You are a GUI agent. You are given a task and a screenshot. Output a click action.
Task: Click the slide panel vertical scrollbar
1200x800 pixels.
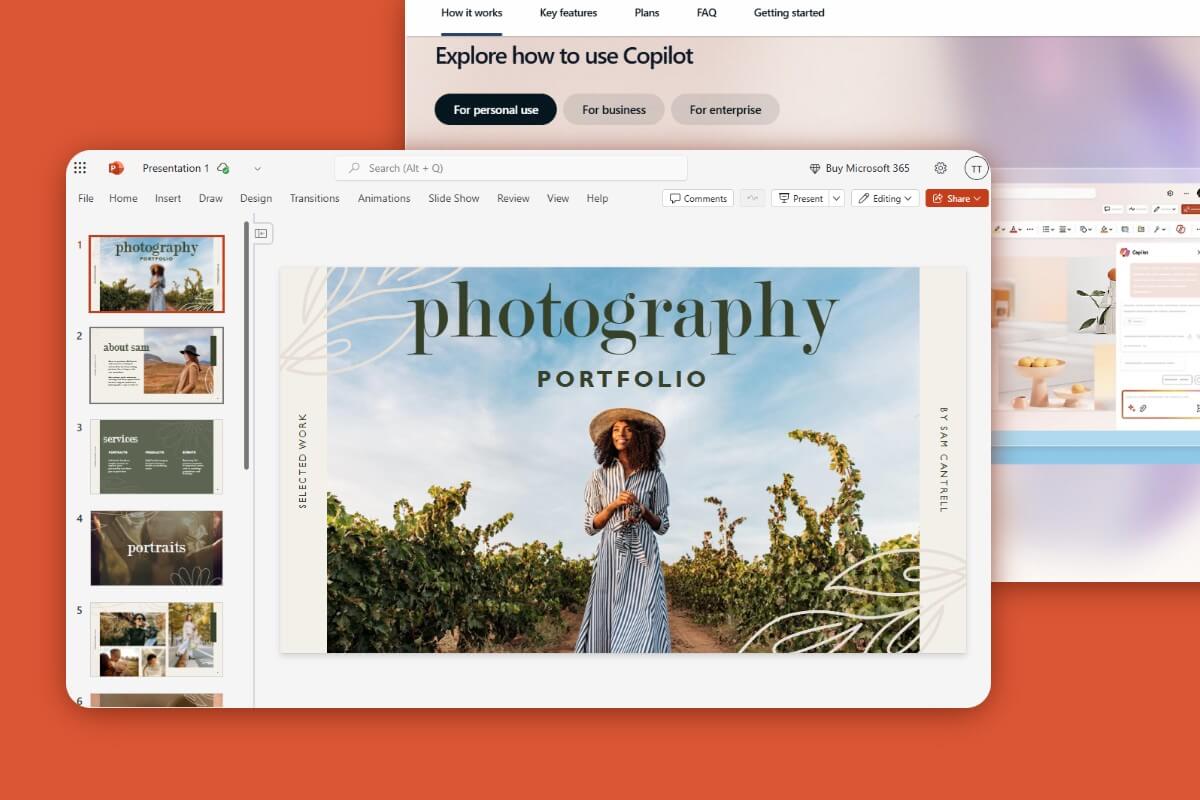[x=246, y=350]
